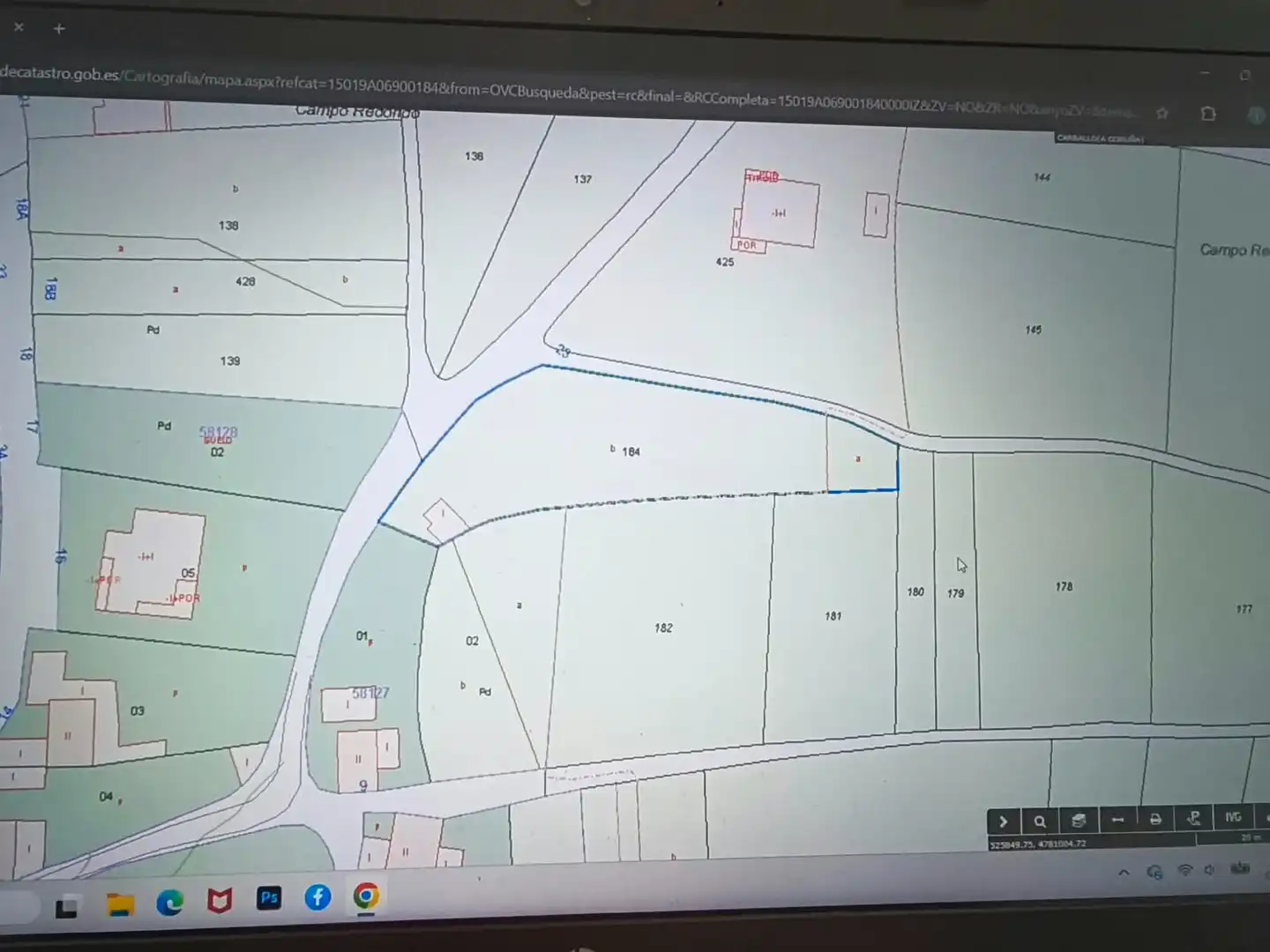The width and height of the screenshot is (1270, 952).
Task: Expand the map toolbar arrow button
Action: [1003, 822]
